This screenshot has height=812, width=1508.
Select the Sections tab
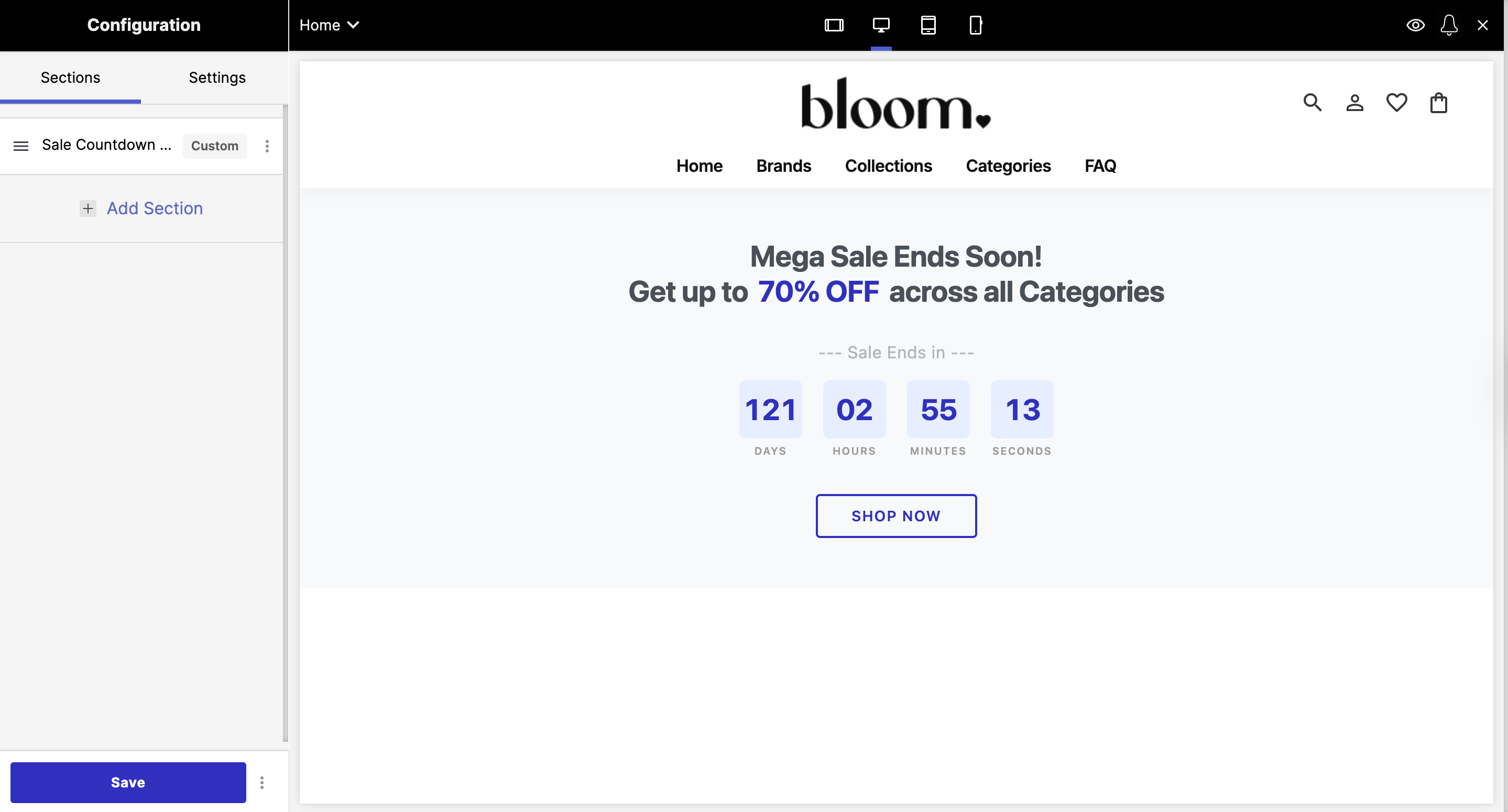click(x=70, y=78)
